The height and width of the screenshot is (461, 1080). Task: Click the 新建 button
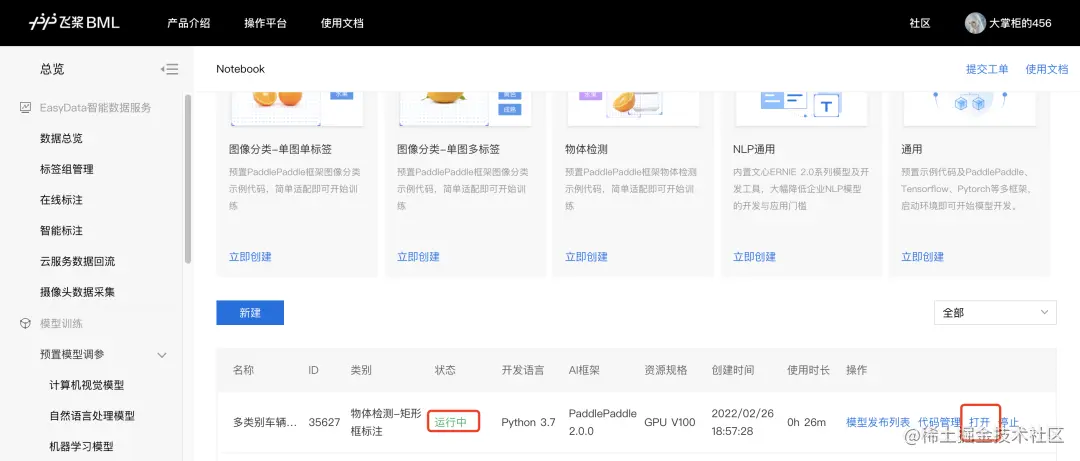click(250, 312)
